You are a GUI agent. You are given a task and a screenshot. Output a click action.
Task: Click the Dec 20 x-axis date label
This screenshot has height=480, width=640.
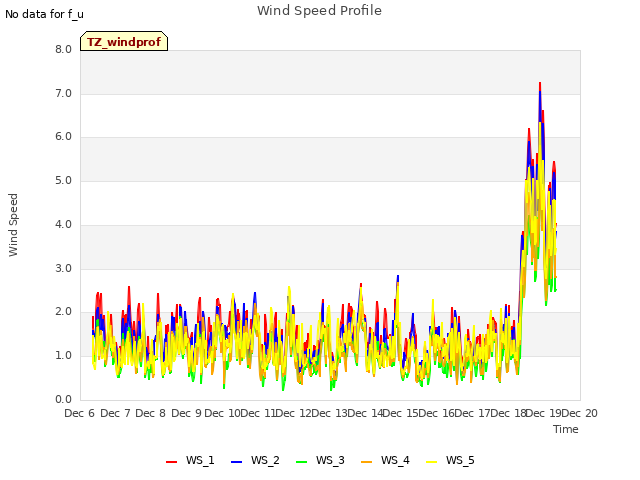[x=579, y=413]
